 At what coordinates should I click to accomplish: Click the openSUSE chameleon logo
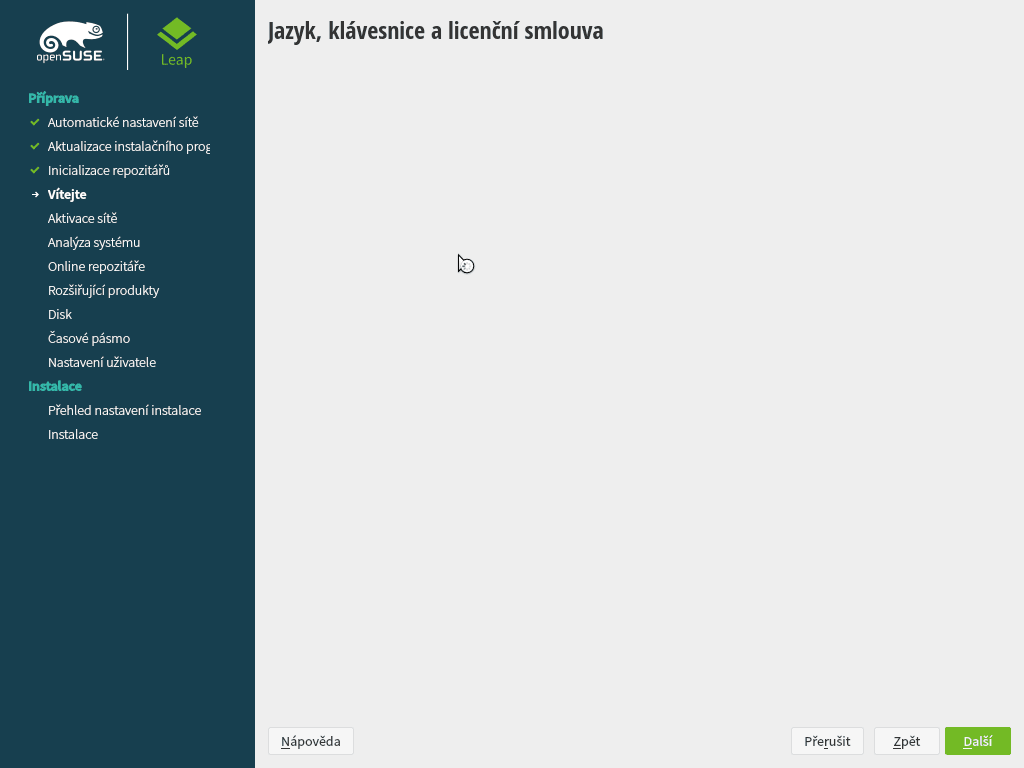[70, 41]
